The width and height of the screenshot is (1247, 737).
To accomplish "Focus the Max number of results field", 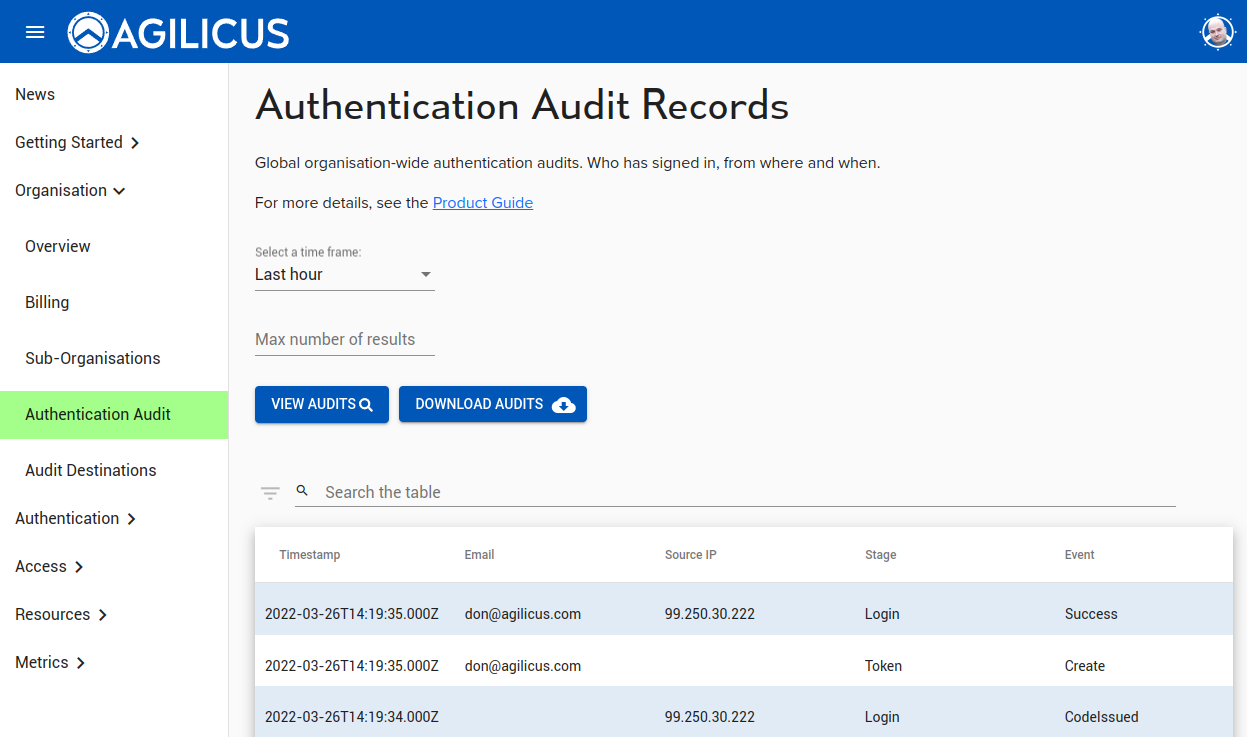I will (x=344, y=340).
